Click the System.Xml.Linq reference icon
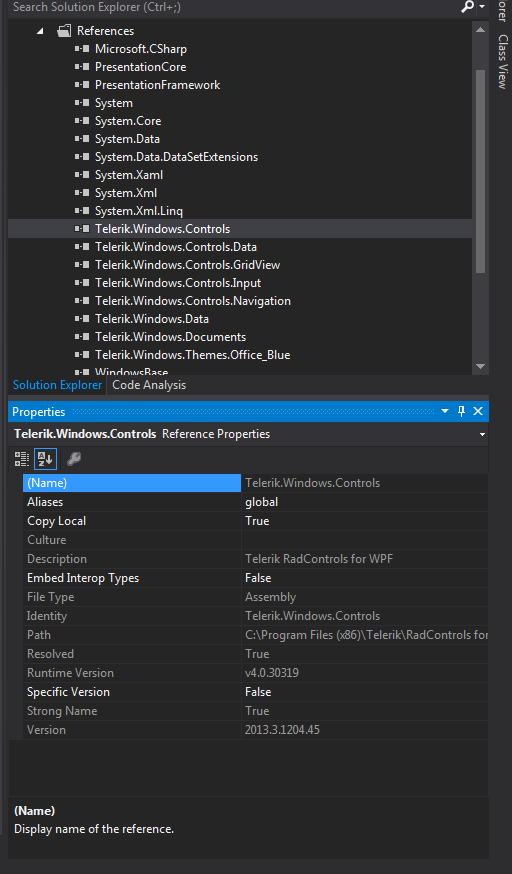The width and height of the screenshot is (512, 874). coord(82,211)
